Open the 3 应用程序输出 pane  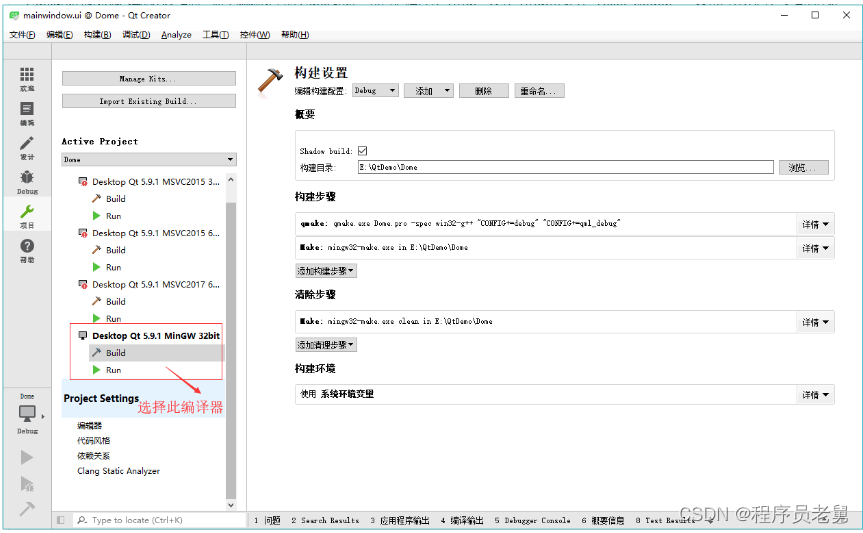point(400,520)
